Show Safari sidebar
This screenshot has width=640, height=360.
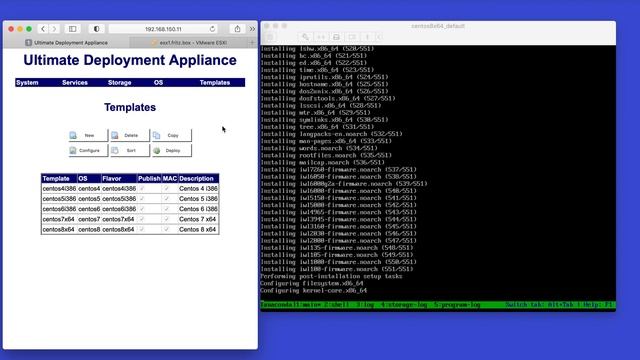tap(72, 29)
